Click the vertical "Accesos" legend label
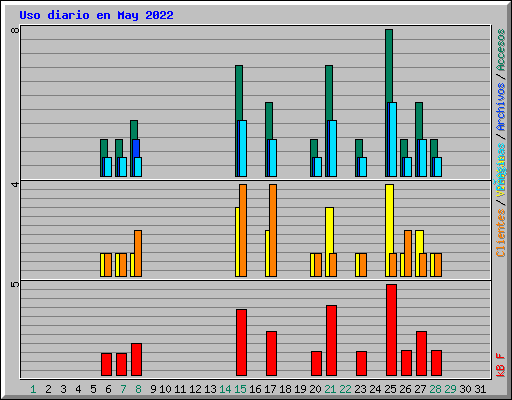 501,50
